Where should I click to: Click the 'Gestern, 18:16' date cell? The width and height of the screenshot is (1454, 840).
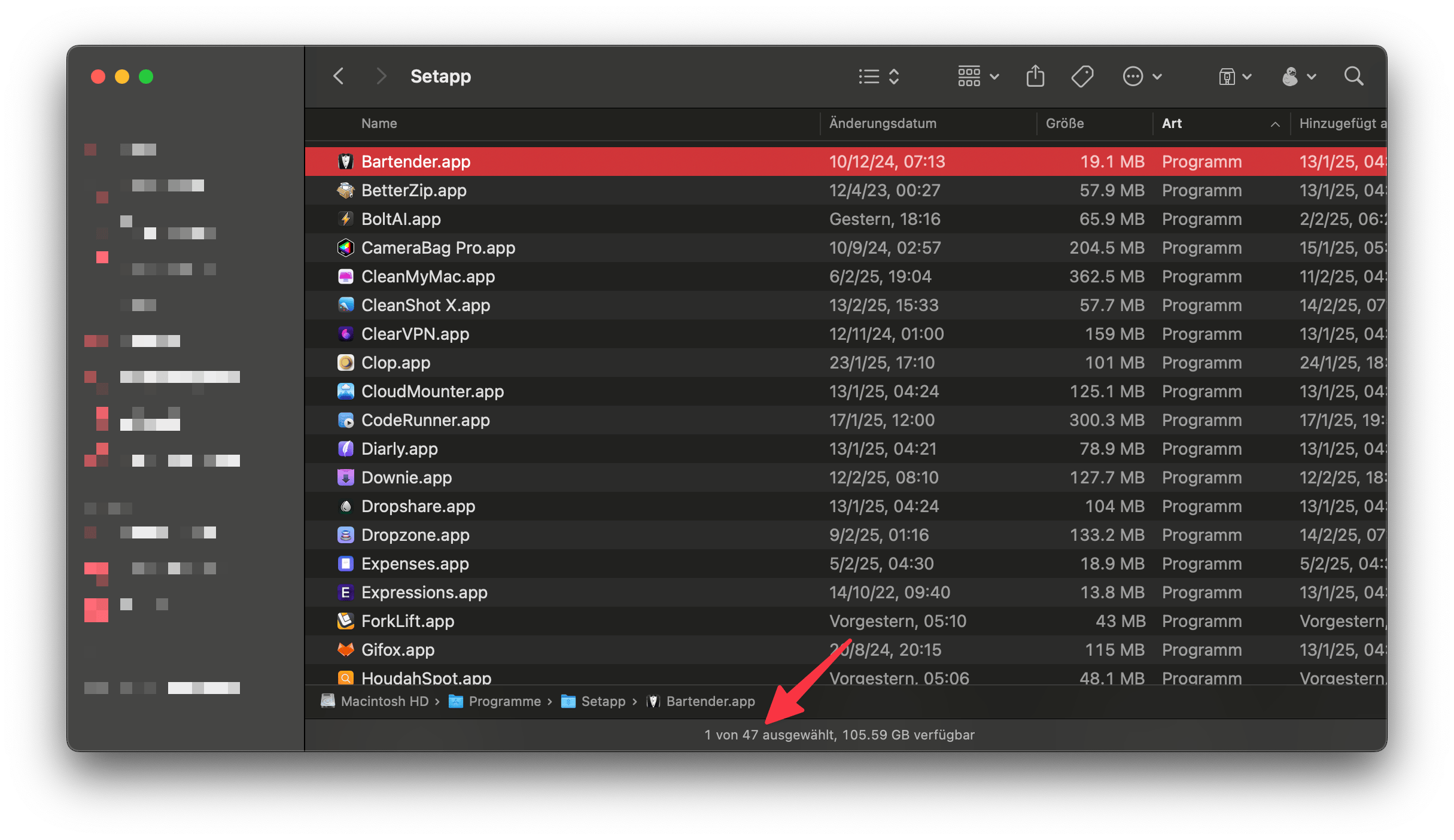tap(885, 219)
